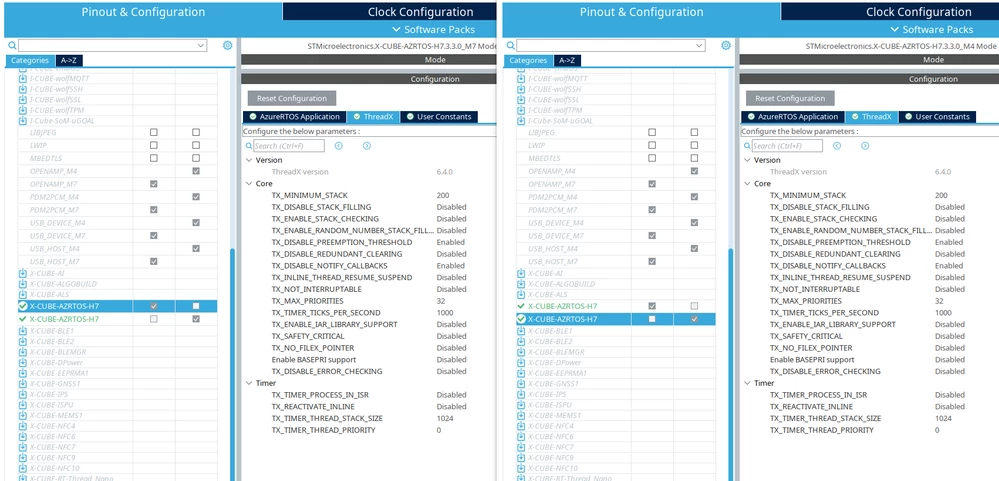Click Reset Configuration in M7 Mode window
This screenshot has width=999, height=481.
tap(292, 99)
